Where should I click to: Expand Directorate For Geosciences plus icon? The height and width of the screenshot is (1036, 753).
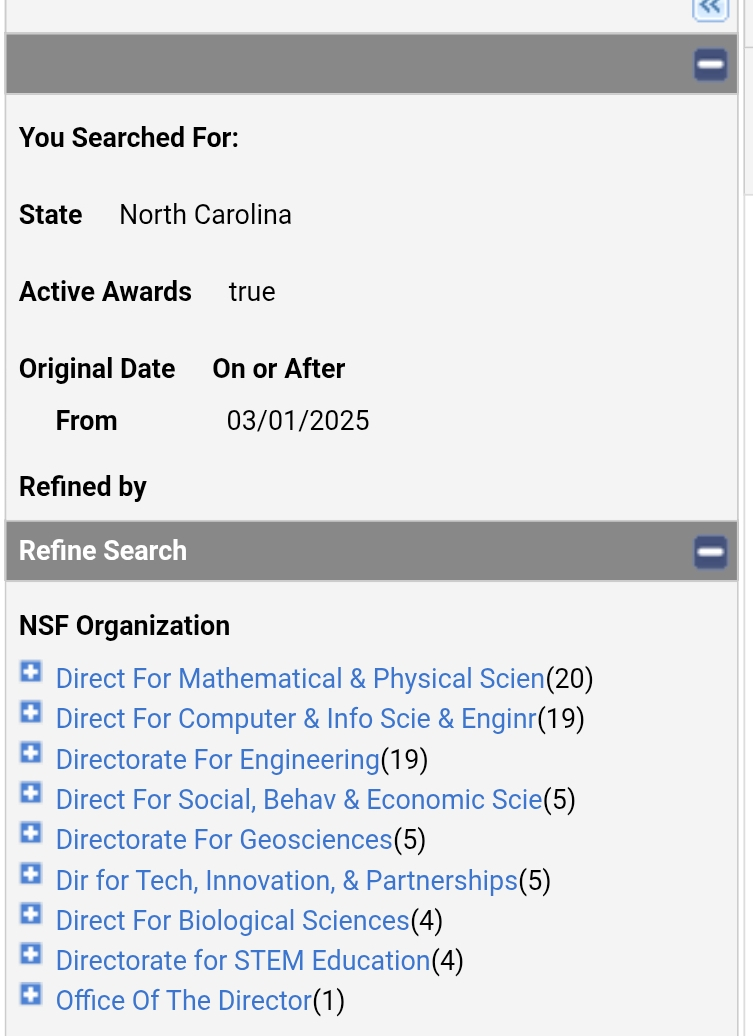tap(31, 833)
